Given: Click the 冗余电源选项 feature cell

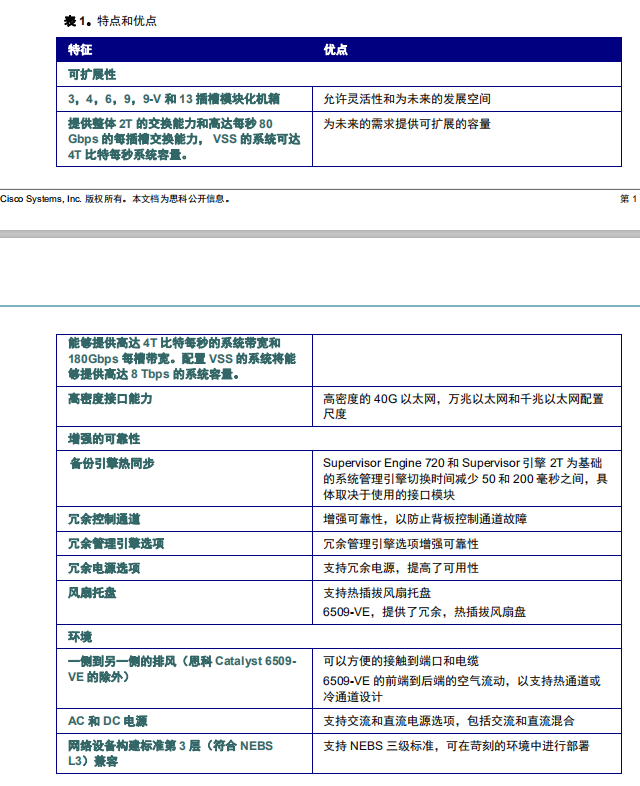Looking at the screenshot, I should pyautogui.click(x=104, y=568).
